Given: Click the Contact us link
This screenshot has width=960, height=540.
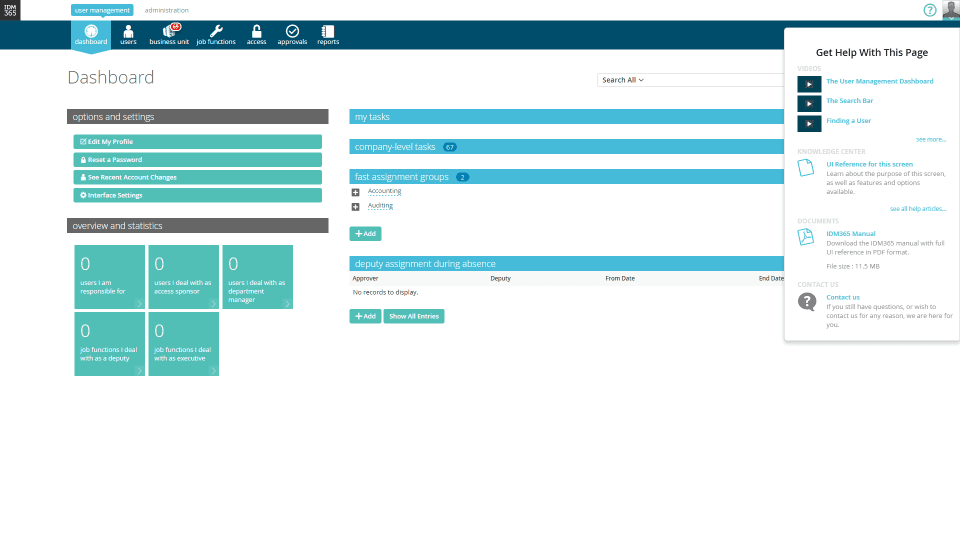Looking at the screenshot, I should tap(843, 297).
